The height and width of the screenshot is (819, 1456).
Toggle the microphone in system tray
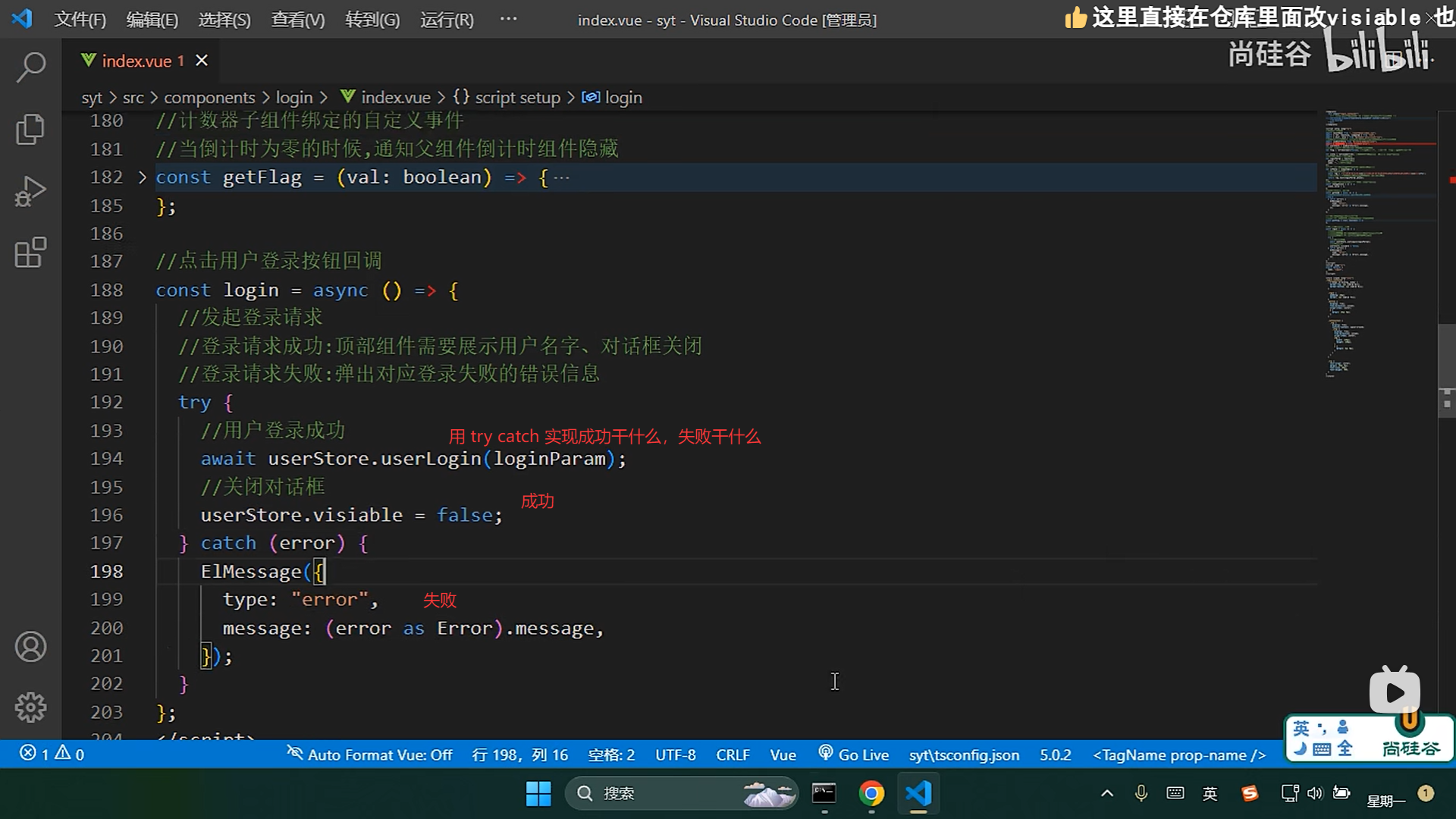tap(1141, 793)
